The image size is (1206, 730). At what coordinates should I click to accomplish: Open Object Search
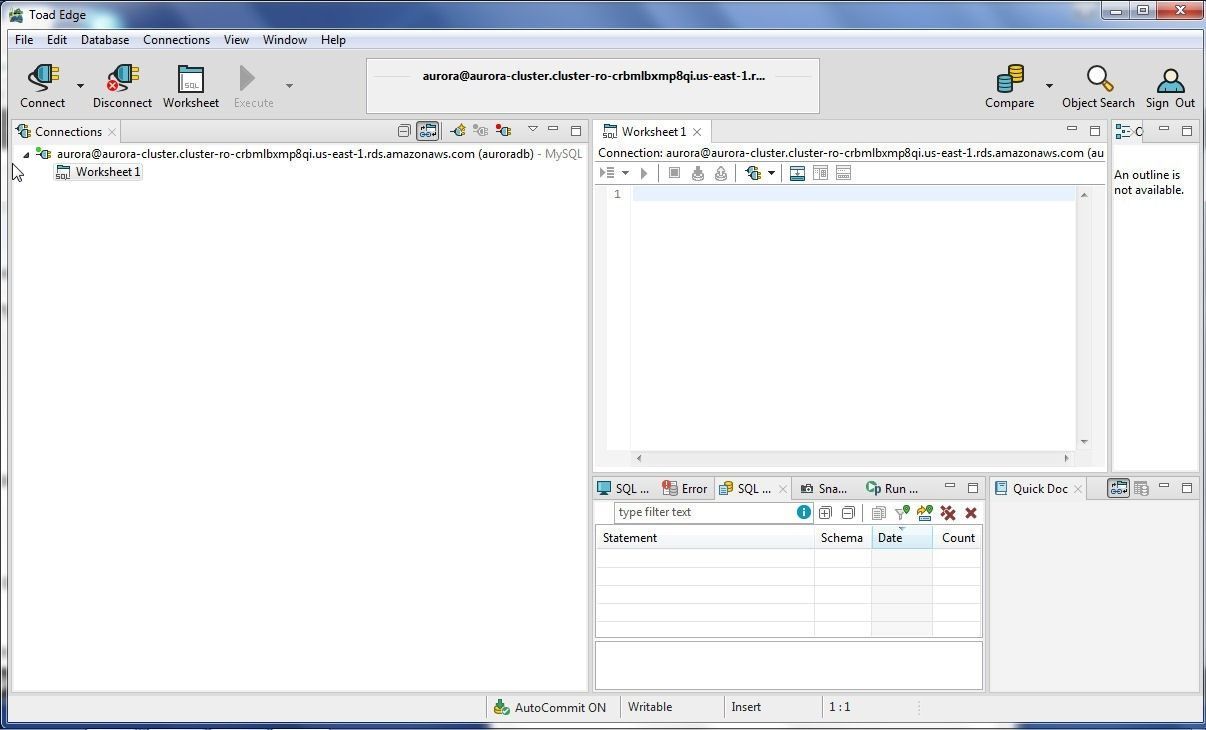[x=1098, y=86]
